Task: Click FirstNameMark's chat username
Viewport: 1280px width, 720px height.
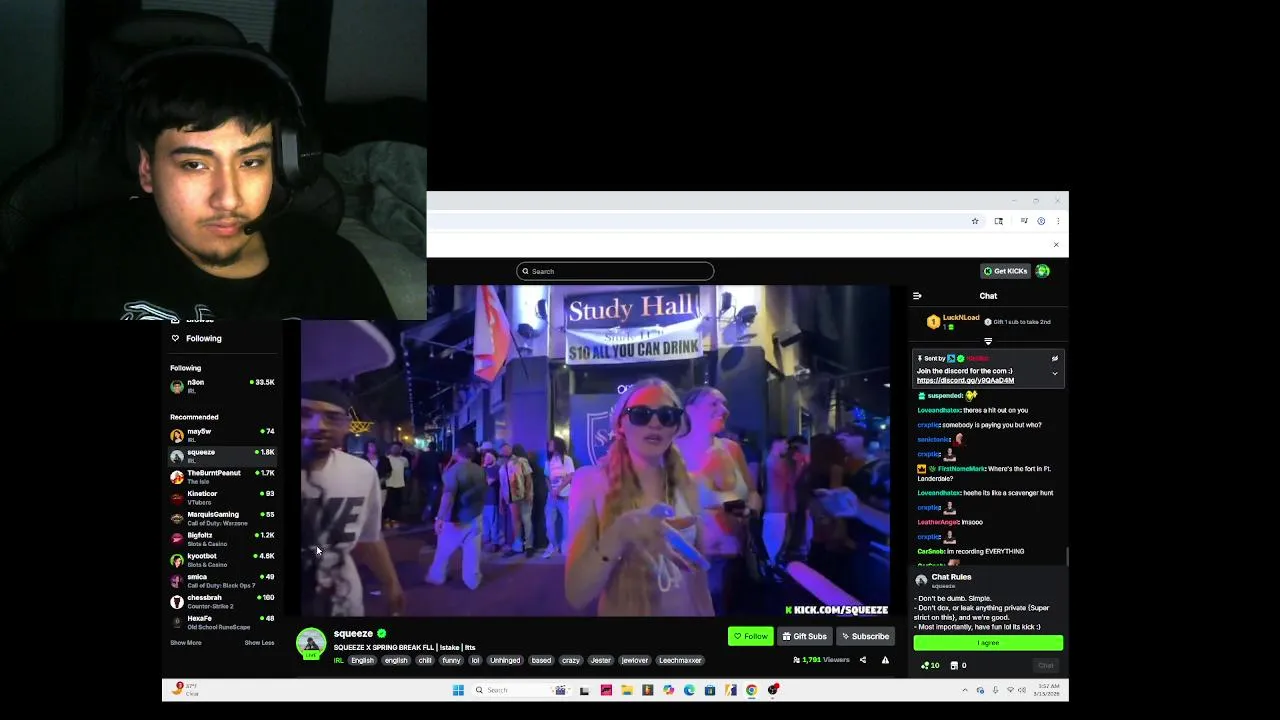Action: (x=962, y=468)
